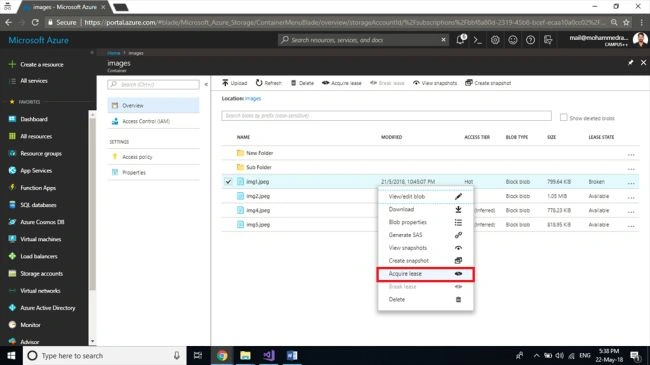Open Function Apps in sidebar
The width and height of the screenshot is (650, 365).
[38, 187]
